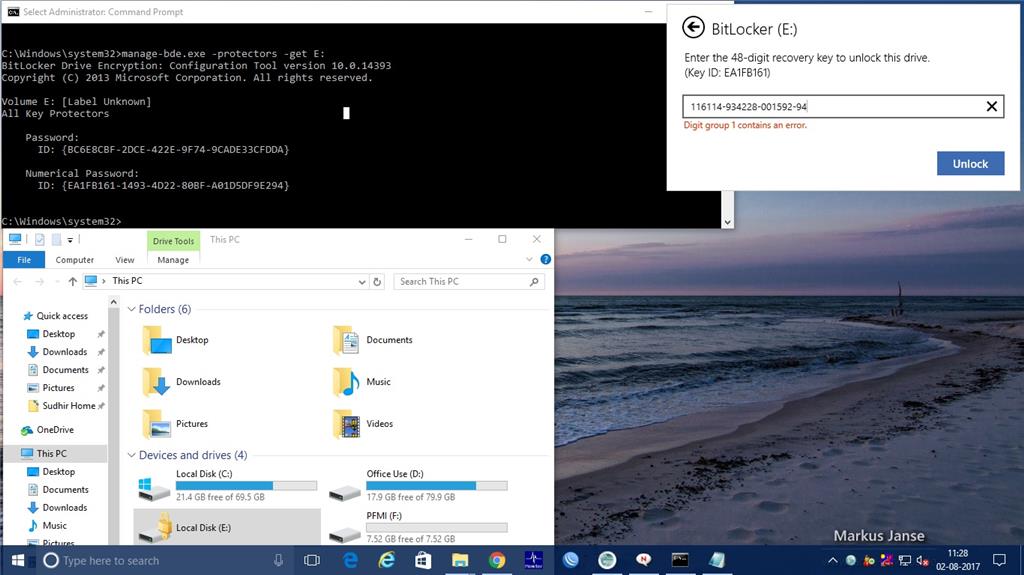
Task: Open the Pictures folder in Folders group
Action: [x=175, y=423]
